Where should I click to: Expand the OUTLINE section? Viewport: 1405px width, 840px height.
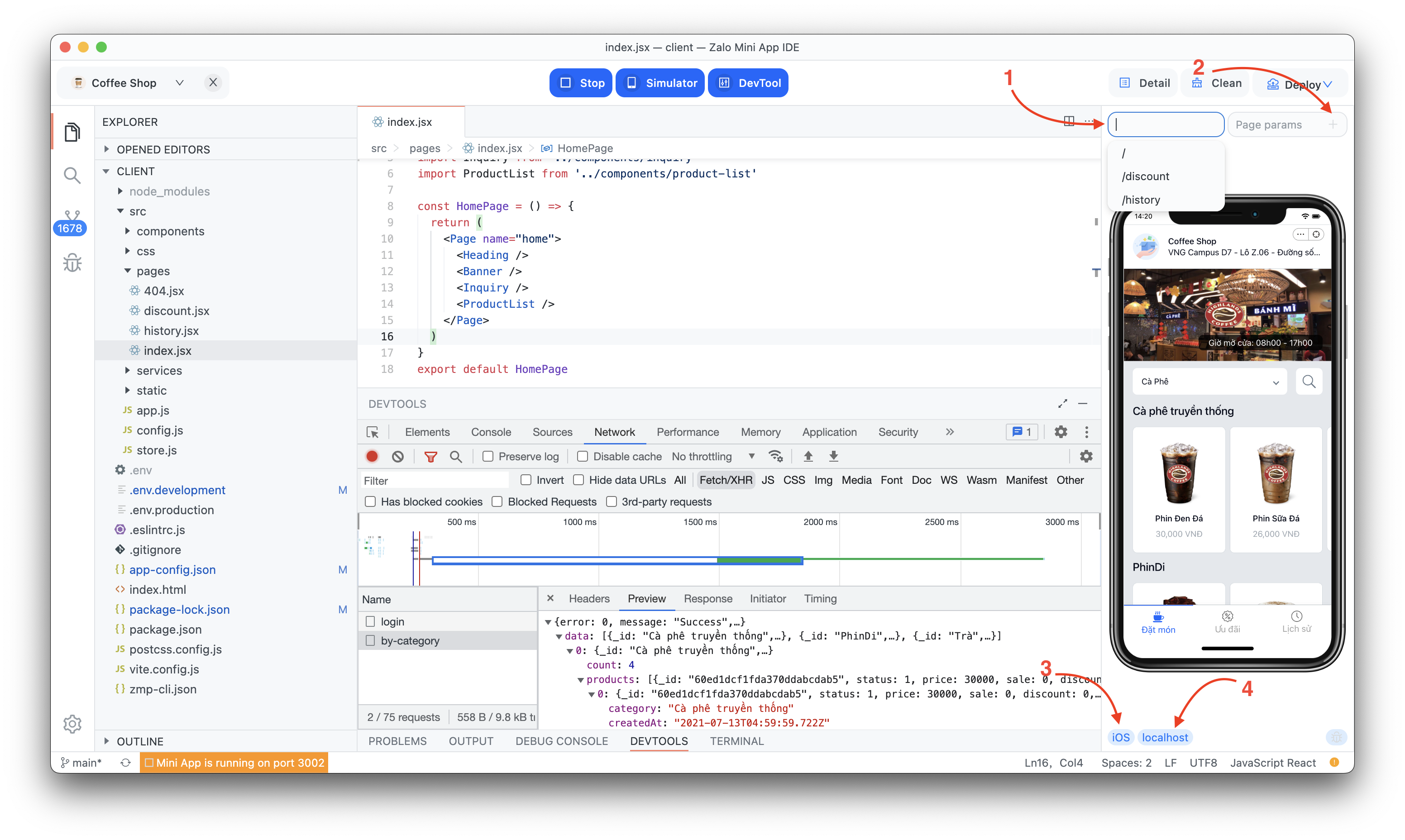pos(106,741)
